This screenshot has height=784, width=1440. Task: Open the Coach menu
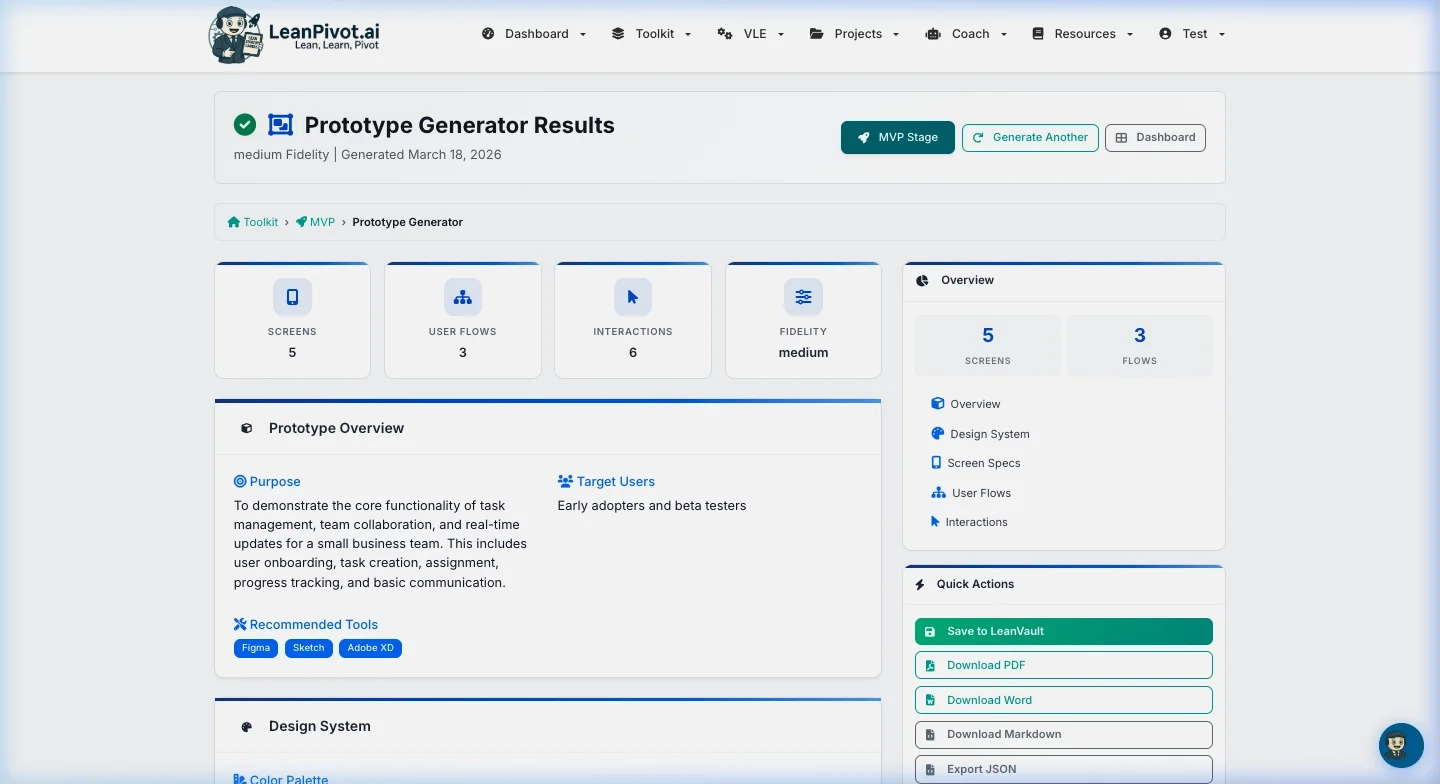pos(966,33)
